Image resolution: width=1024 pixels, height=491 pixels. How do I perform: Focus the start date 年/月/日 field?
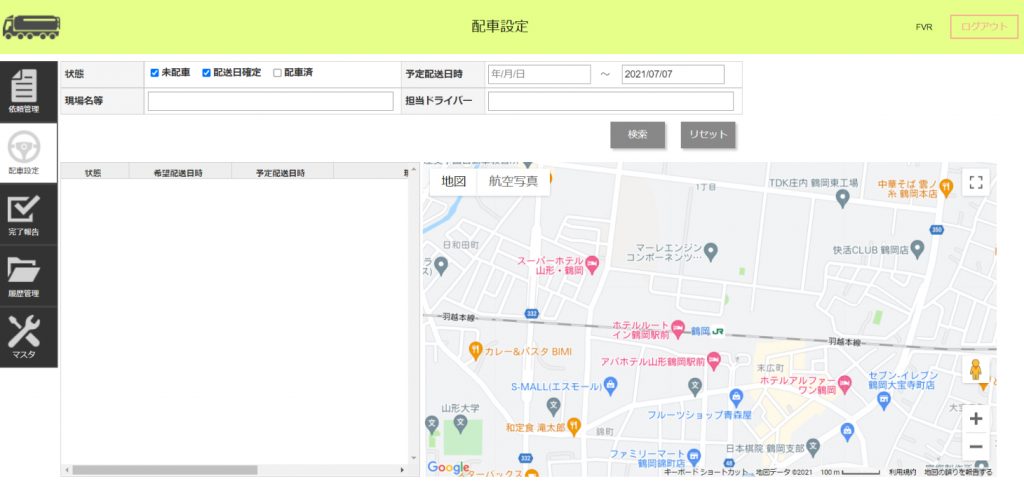[x=539, y=74]
